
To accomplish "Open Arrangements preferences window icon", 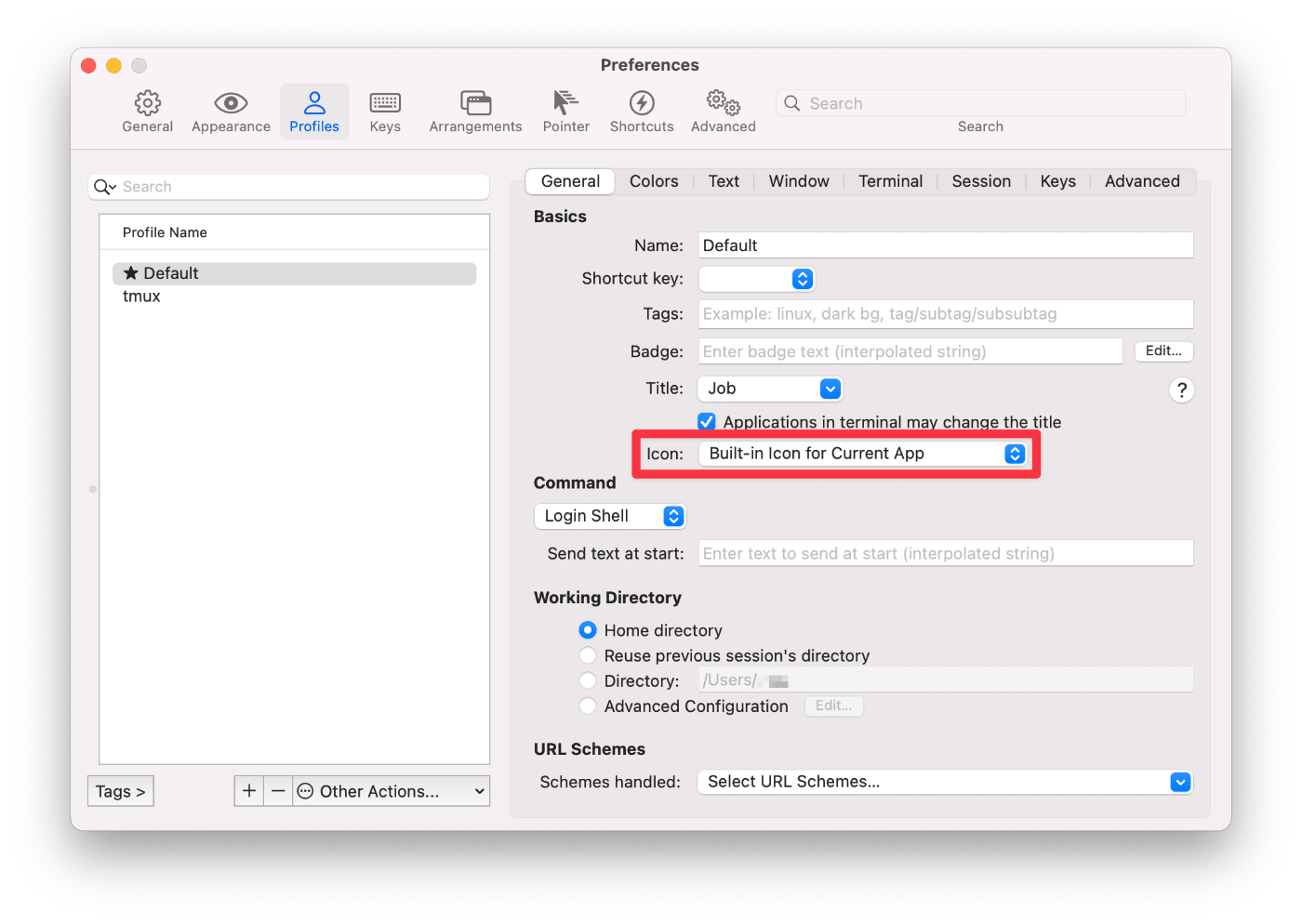I will point(475,102).
